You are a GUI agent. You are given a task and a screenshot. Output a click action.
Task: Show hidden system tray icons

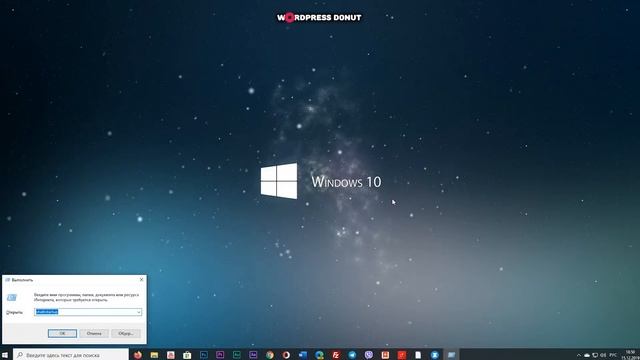578,355
